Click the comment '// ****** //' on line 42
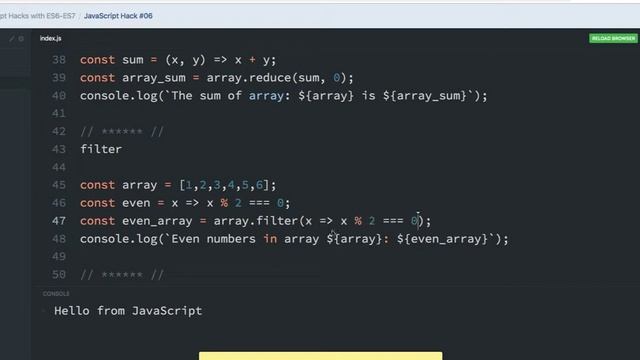This screenshot has height=360, width=640. 122,131
